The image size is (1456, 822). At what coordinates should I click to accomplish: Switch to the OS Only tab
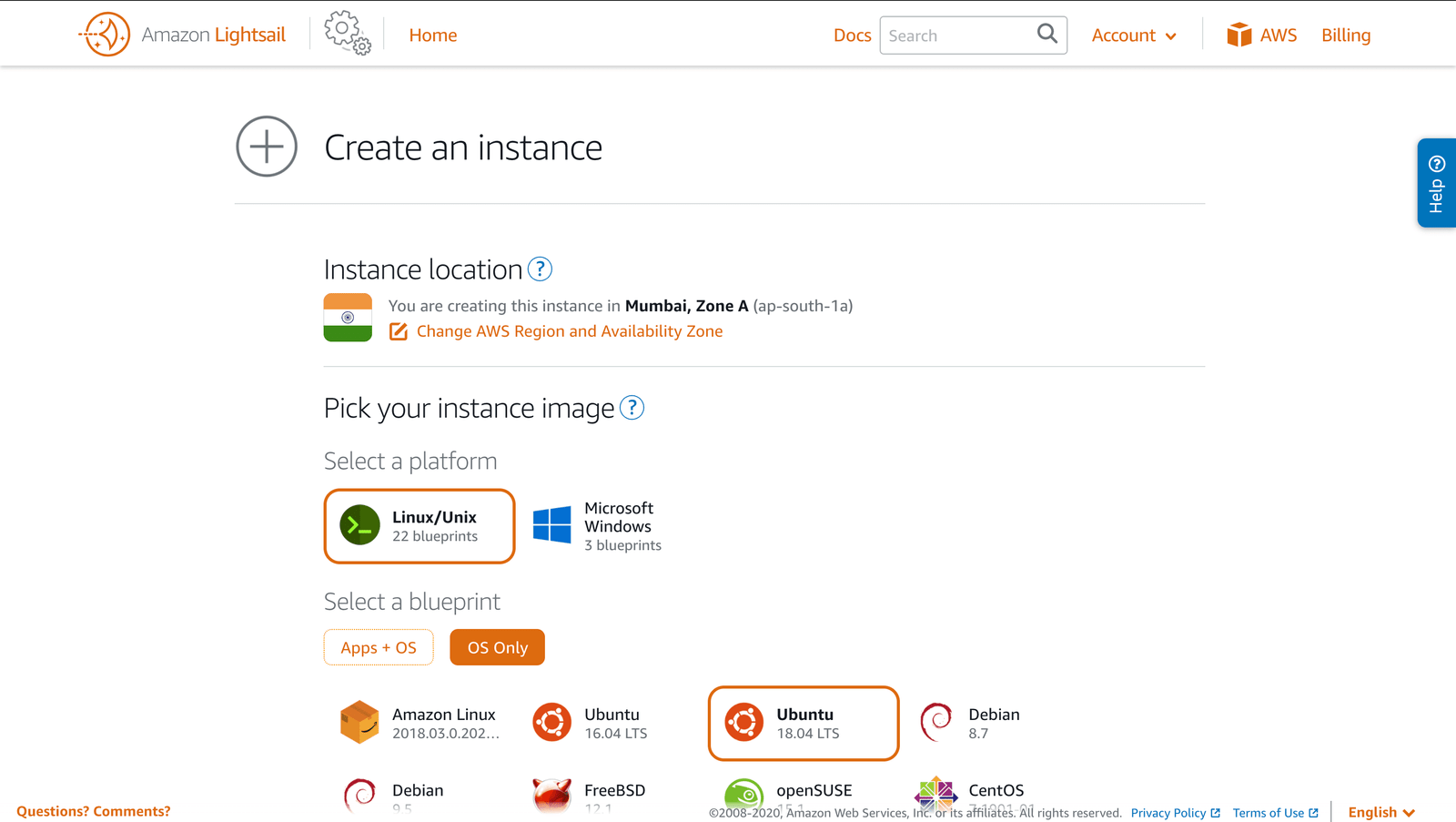(x=497, y=647)
